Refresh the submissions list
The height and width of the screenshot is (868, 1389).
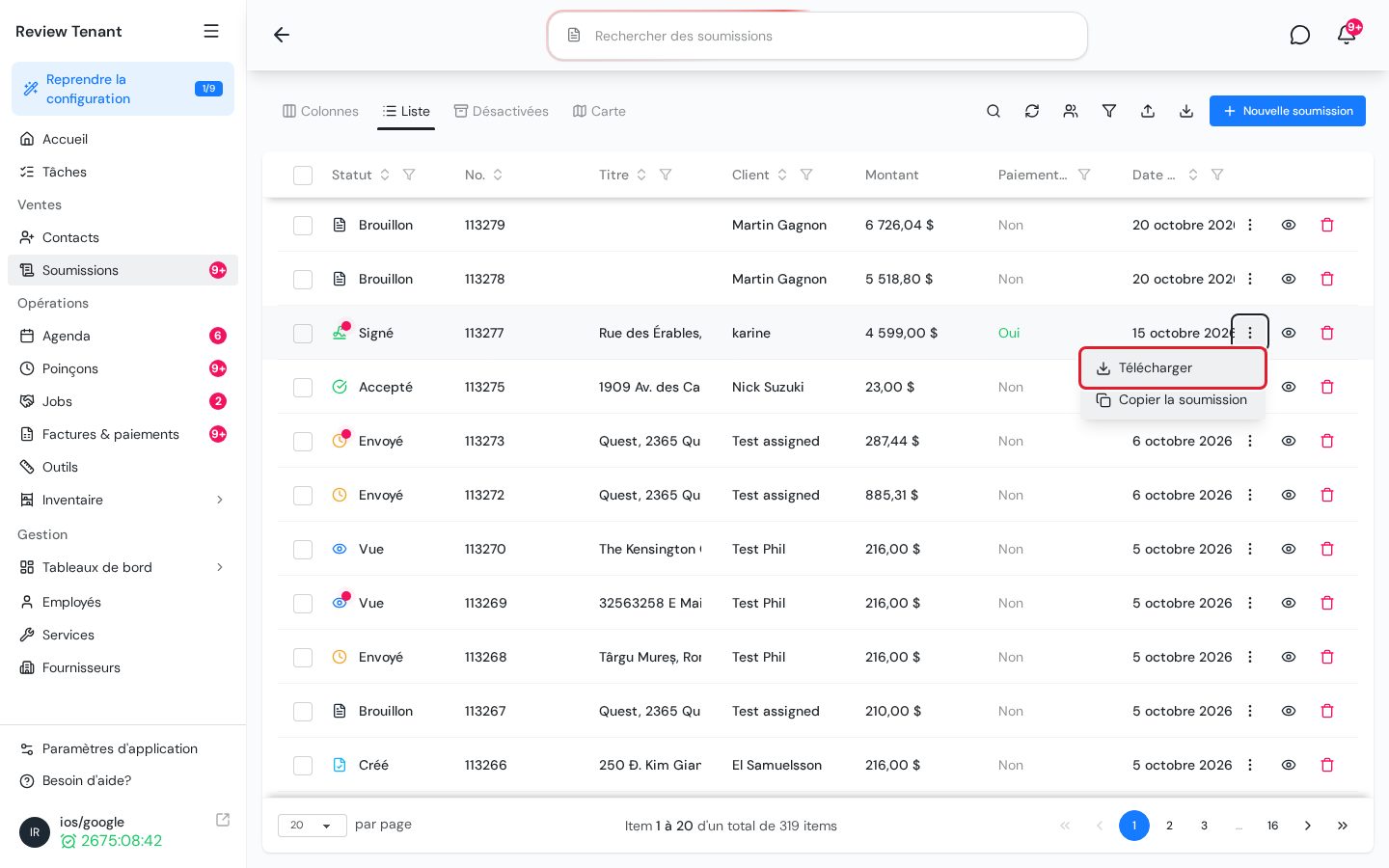coord(1032,111)
